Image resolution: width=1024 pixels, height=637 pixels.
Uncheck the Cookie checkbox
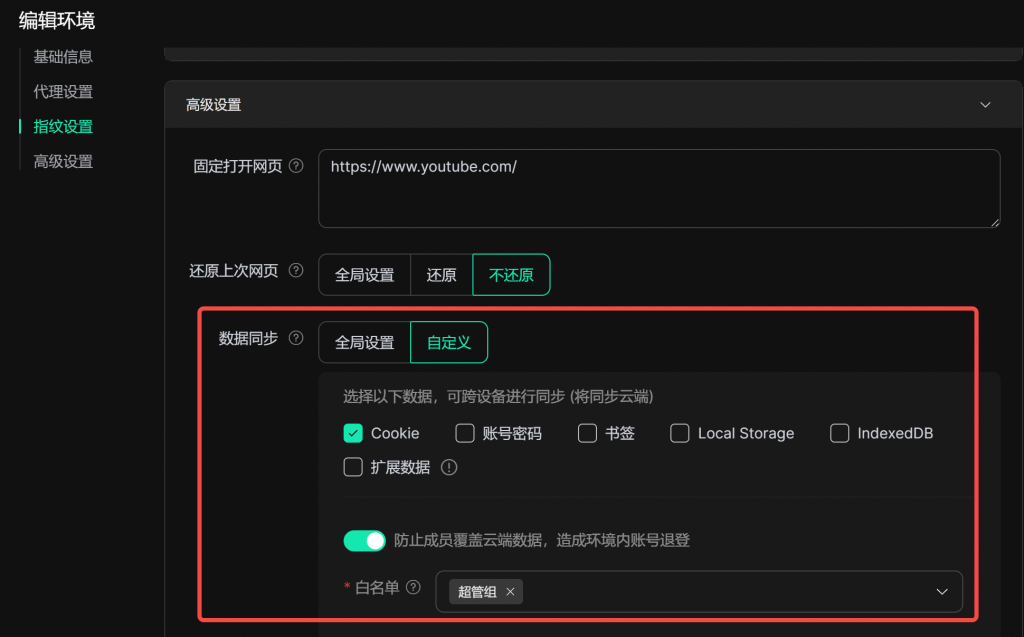(353, 433)
